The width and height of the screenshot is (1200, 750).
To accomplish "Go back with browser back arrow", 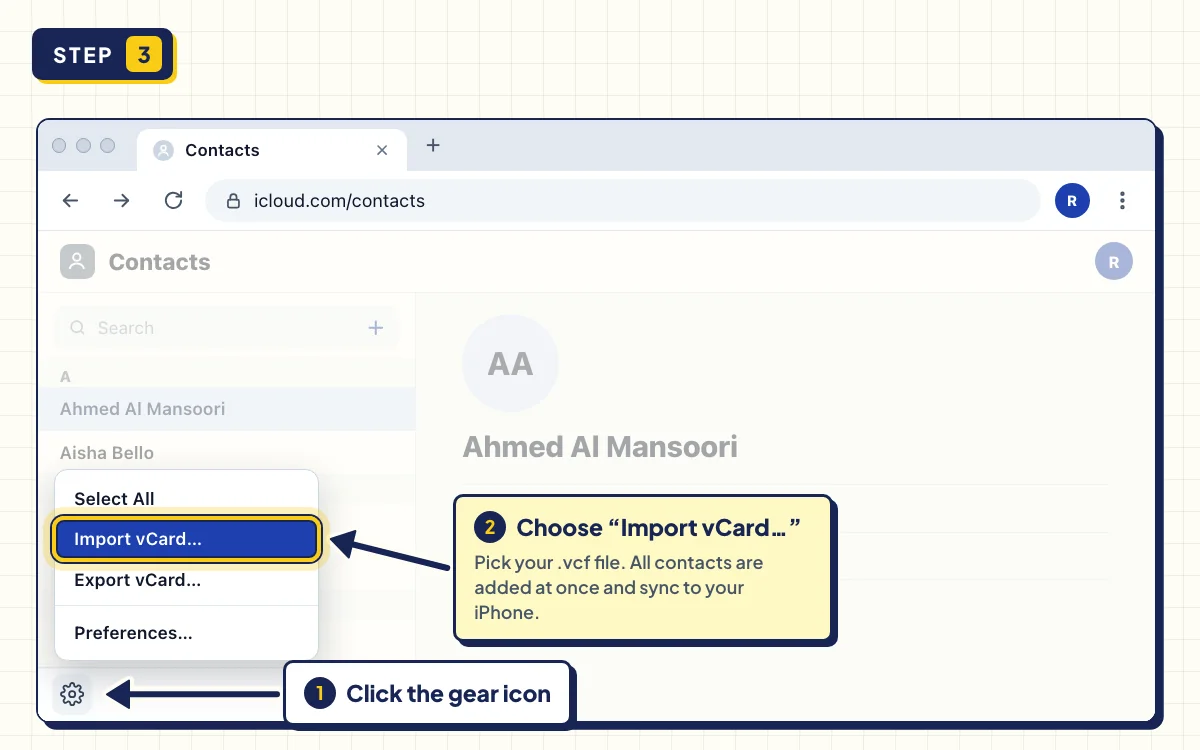I will (x=70, y=201).
